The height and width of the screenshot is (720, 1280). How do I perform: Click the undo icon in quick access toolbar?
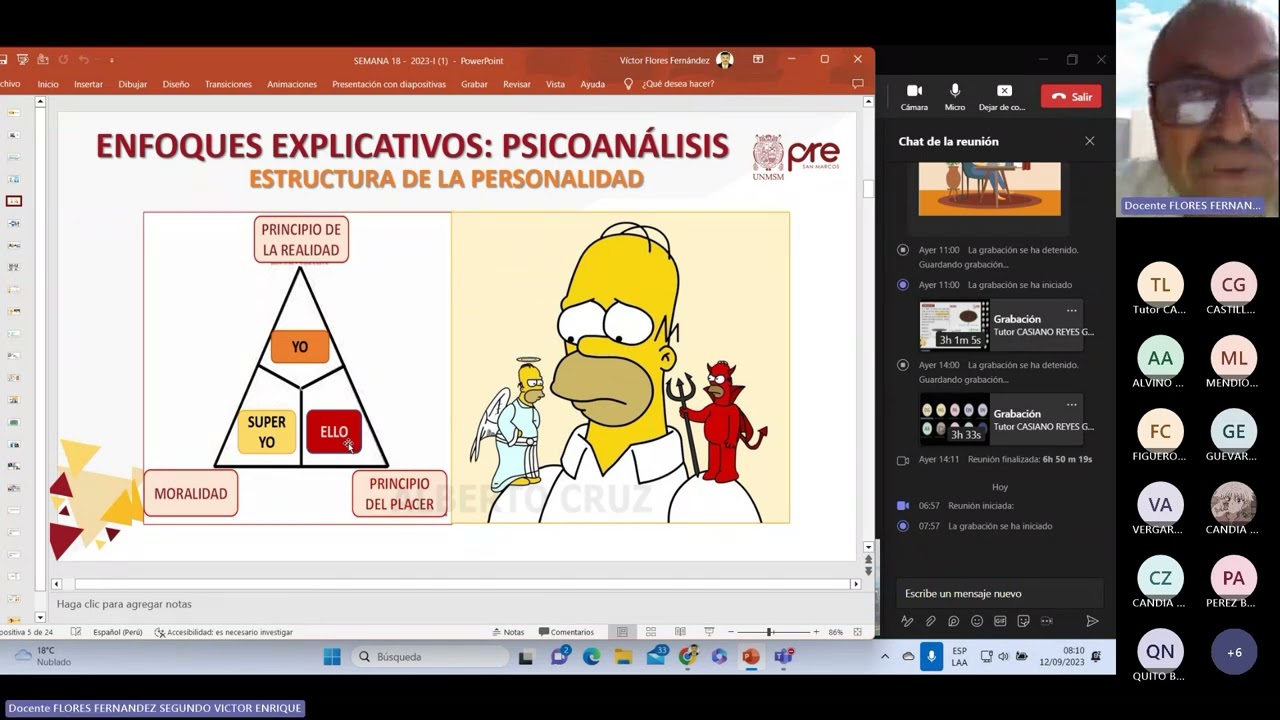(84, 60)
